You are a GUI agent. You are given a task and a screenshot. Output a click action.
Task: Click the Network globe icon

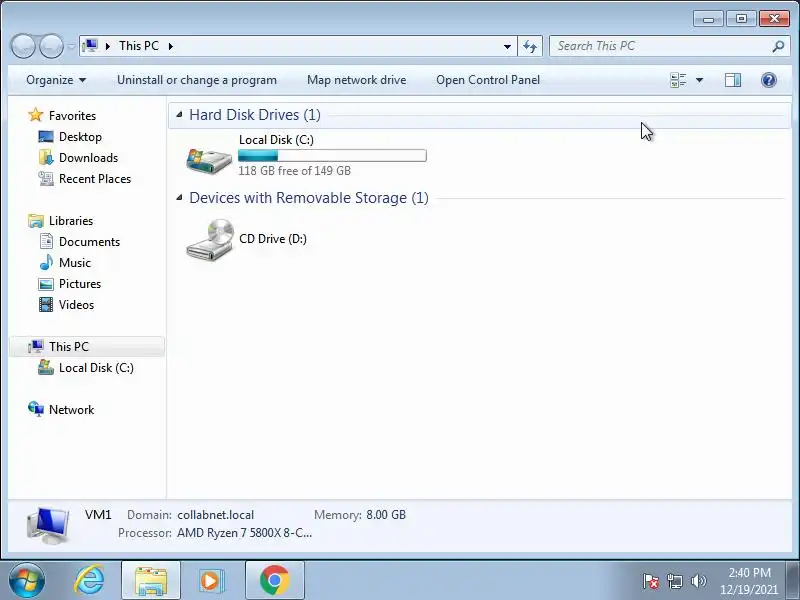pyautogui.click(x=36, y=409)
